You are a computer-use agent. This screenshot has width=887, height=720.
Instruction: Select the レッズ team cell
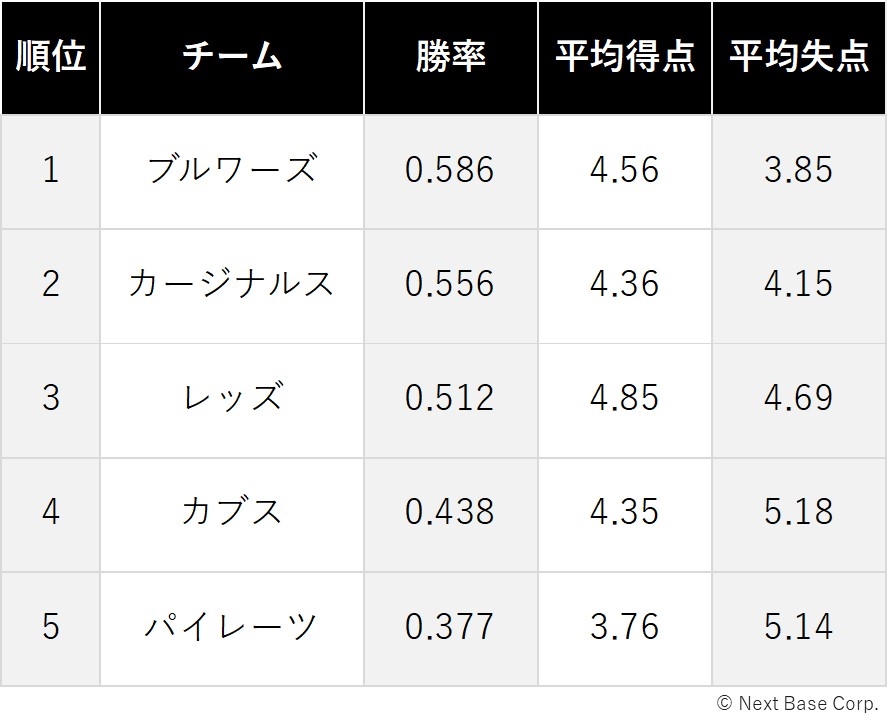[232, 400]
